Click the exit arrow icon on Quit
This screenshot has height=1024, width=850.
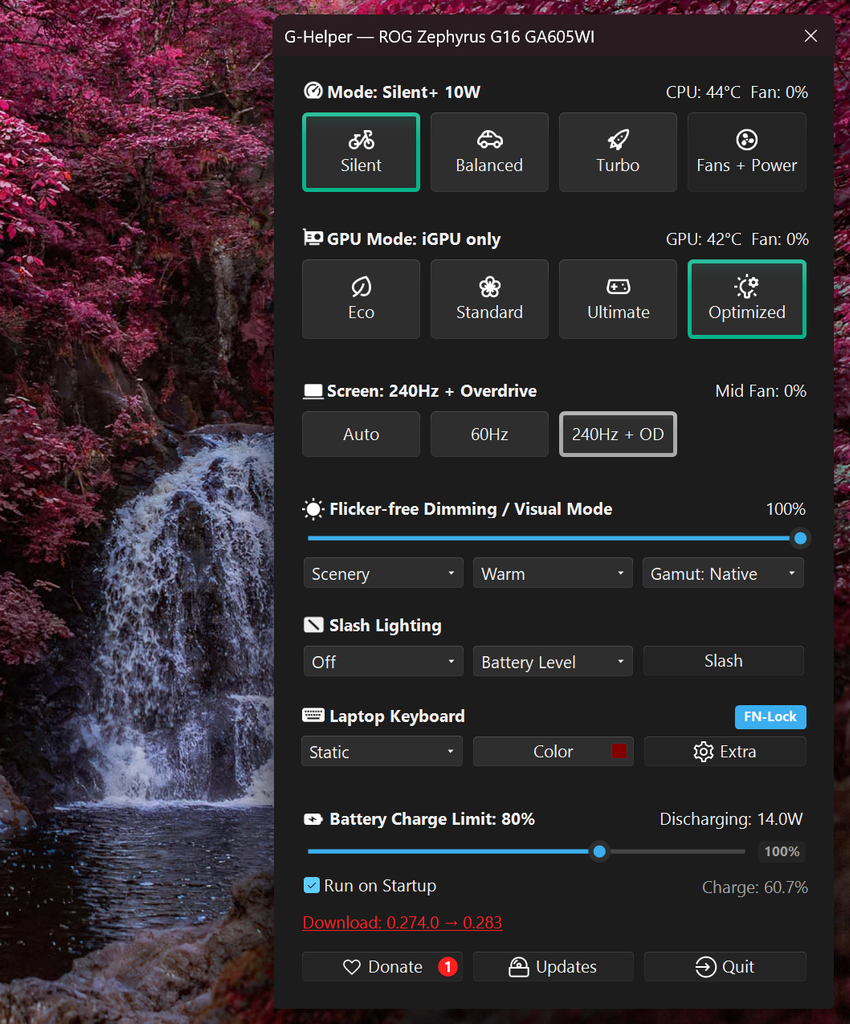point(706,967)
